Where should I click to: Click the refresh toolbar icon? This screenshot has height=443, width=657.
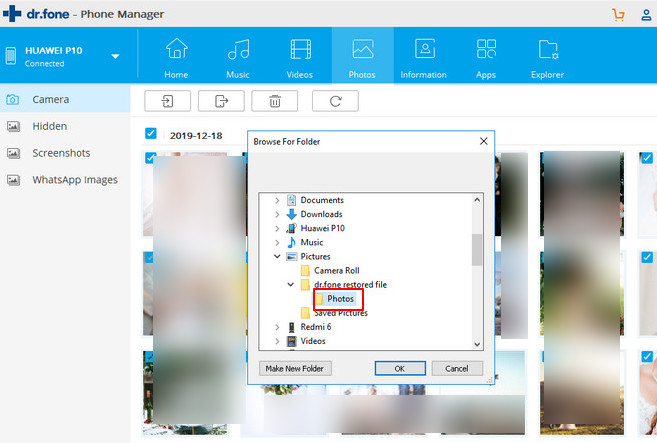pos(335,101)
